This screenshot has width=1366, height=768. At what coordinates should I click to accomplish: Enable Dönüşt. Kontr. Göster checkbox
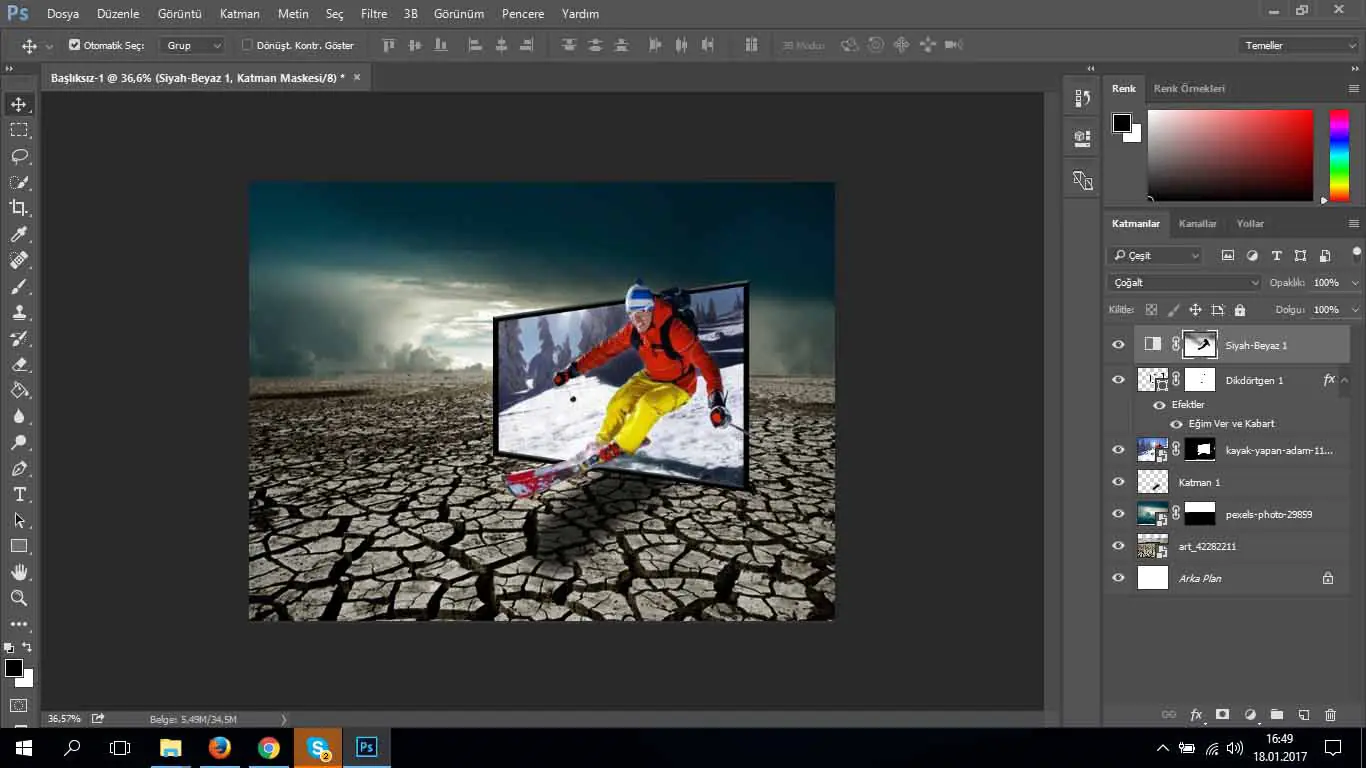click(x=247, y=45)
